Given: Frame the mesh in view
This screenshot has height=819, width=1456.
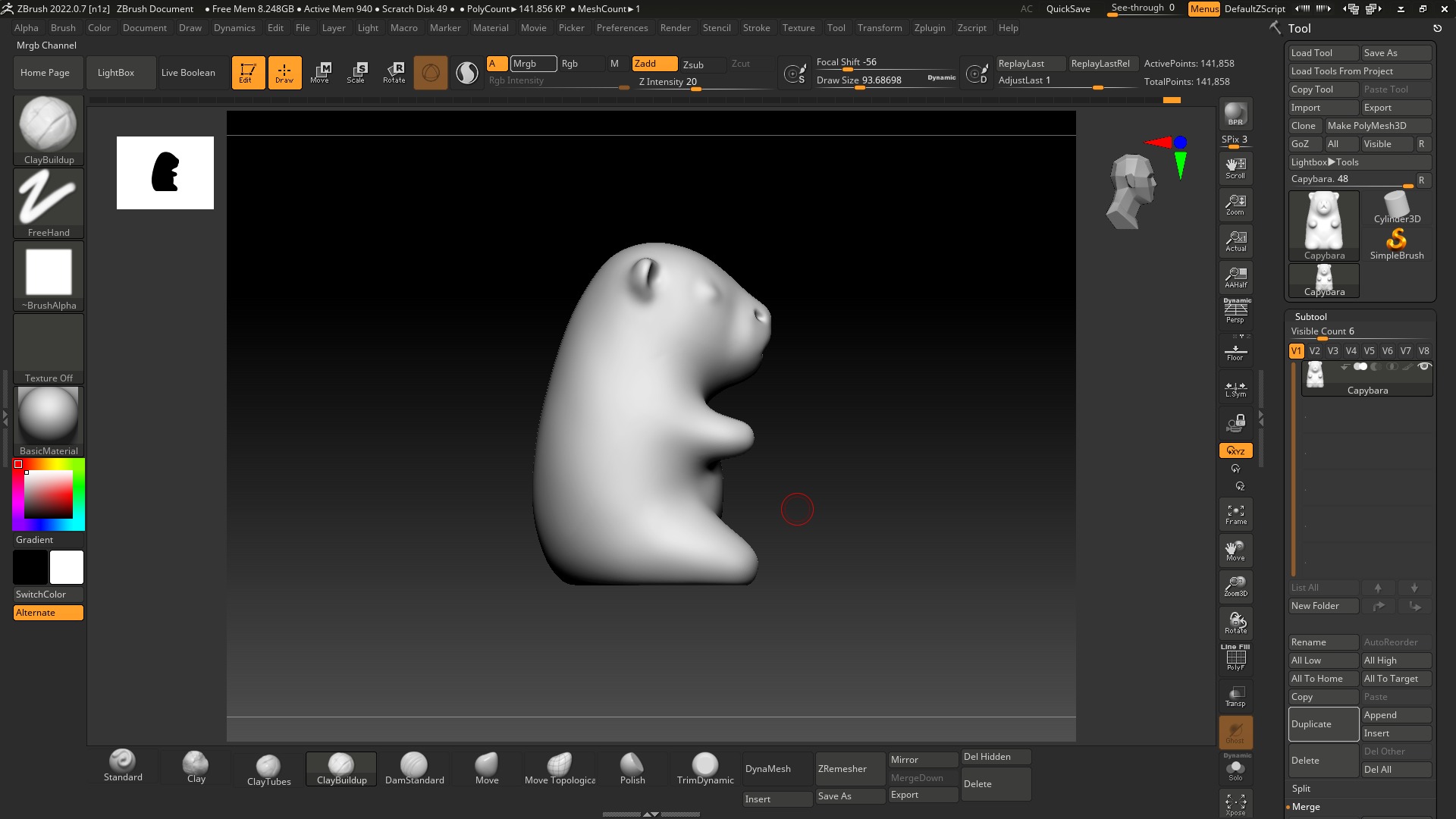Looking at the screenshot, I should click(x=1235, y=514).
